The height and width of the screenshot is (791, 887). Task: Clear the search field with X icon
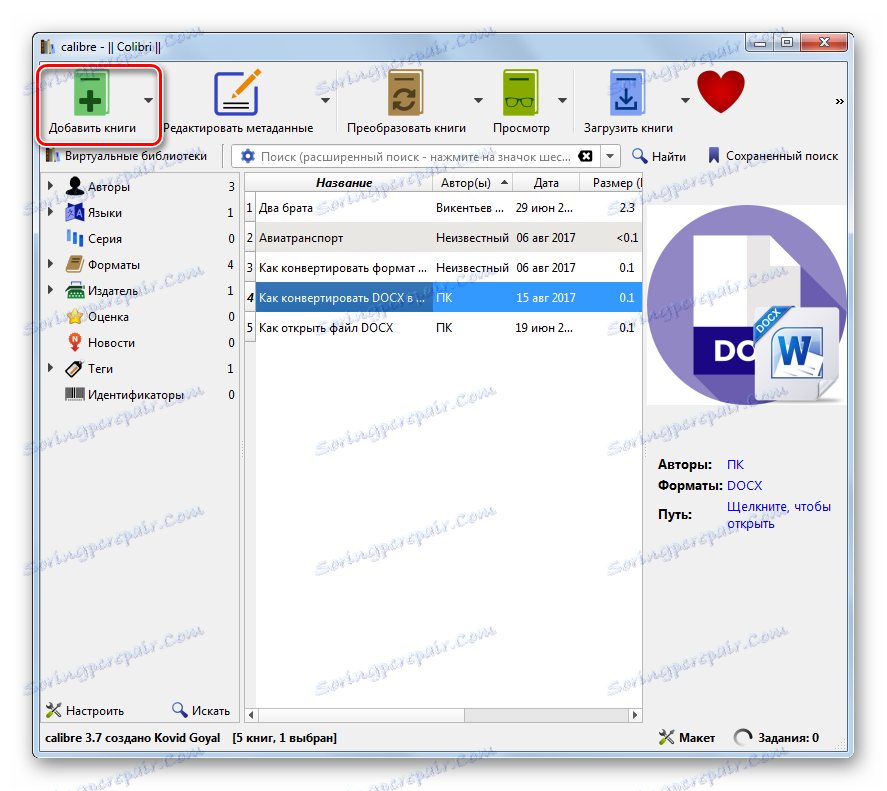pyautogui.click(x=585, y=156)
